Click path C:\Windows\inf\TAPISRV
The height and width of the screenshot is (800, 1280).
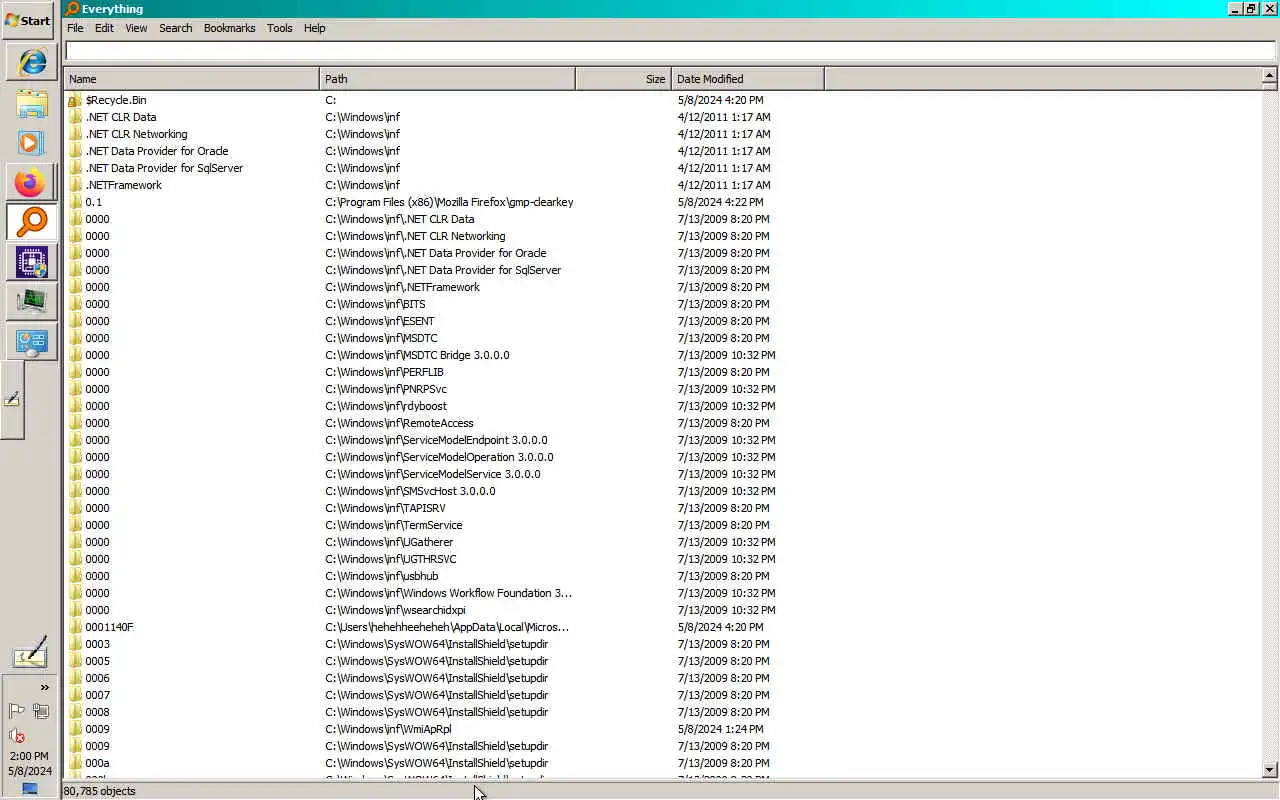(385, 508)
